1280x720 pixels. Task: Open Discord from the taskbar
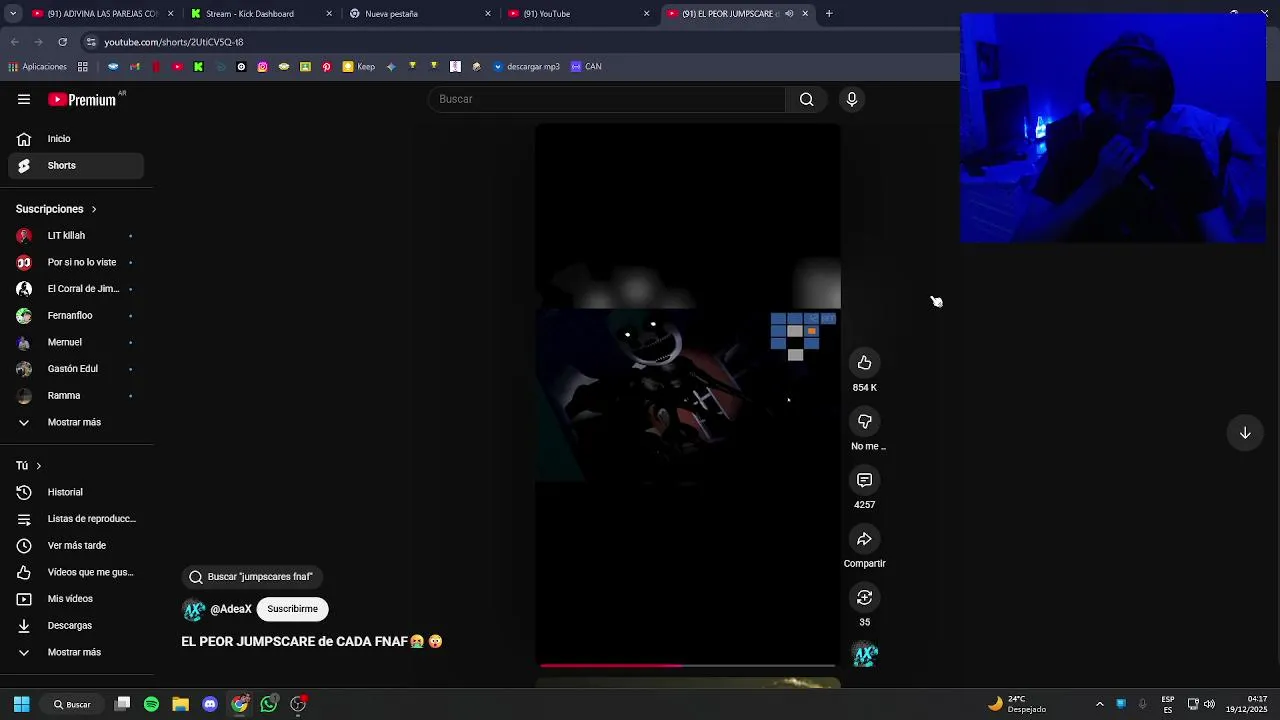coord(210,704)
